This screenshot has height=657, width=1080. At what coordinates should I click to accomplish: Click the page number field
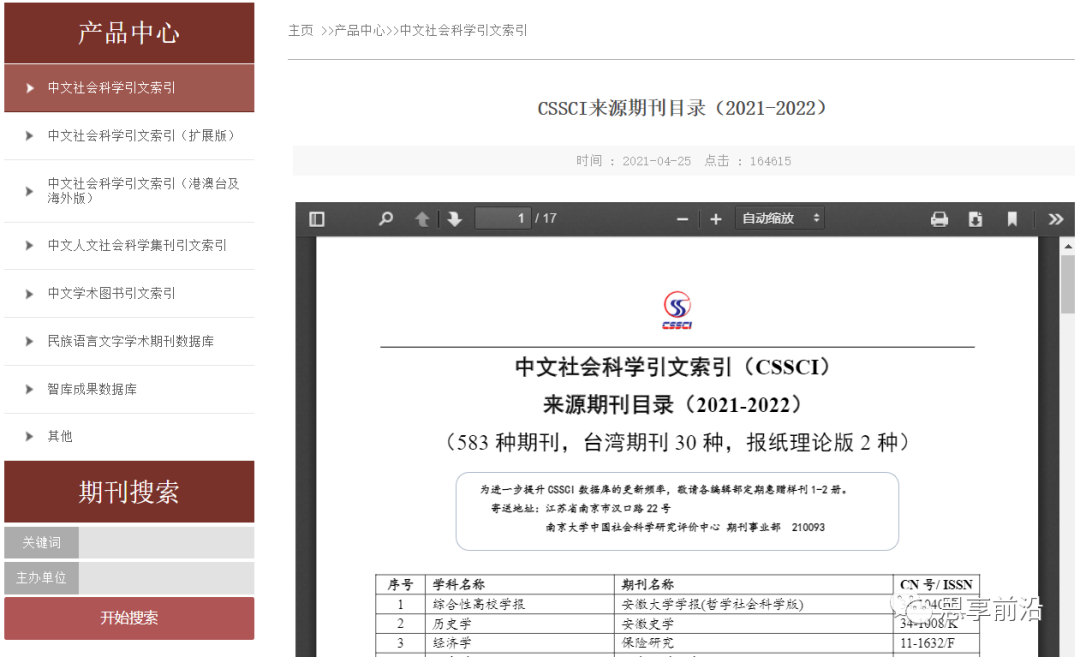tap(503, 218)
